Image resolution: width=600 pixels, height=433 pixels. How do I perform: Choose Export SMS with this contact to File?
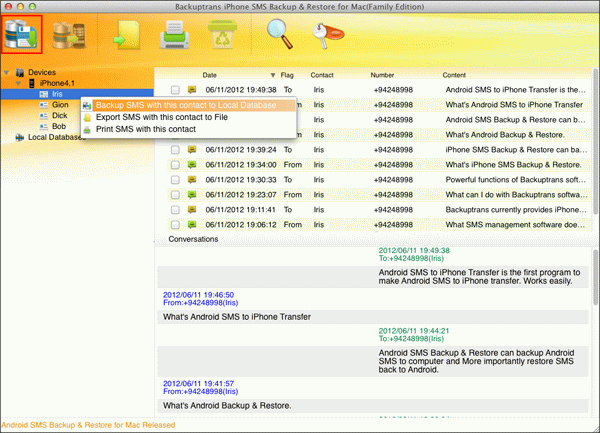162,117
